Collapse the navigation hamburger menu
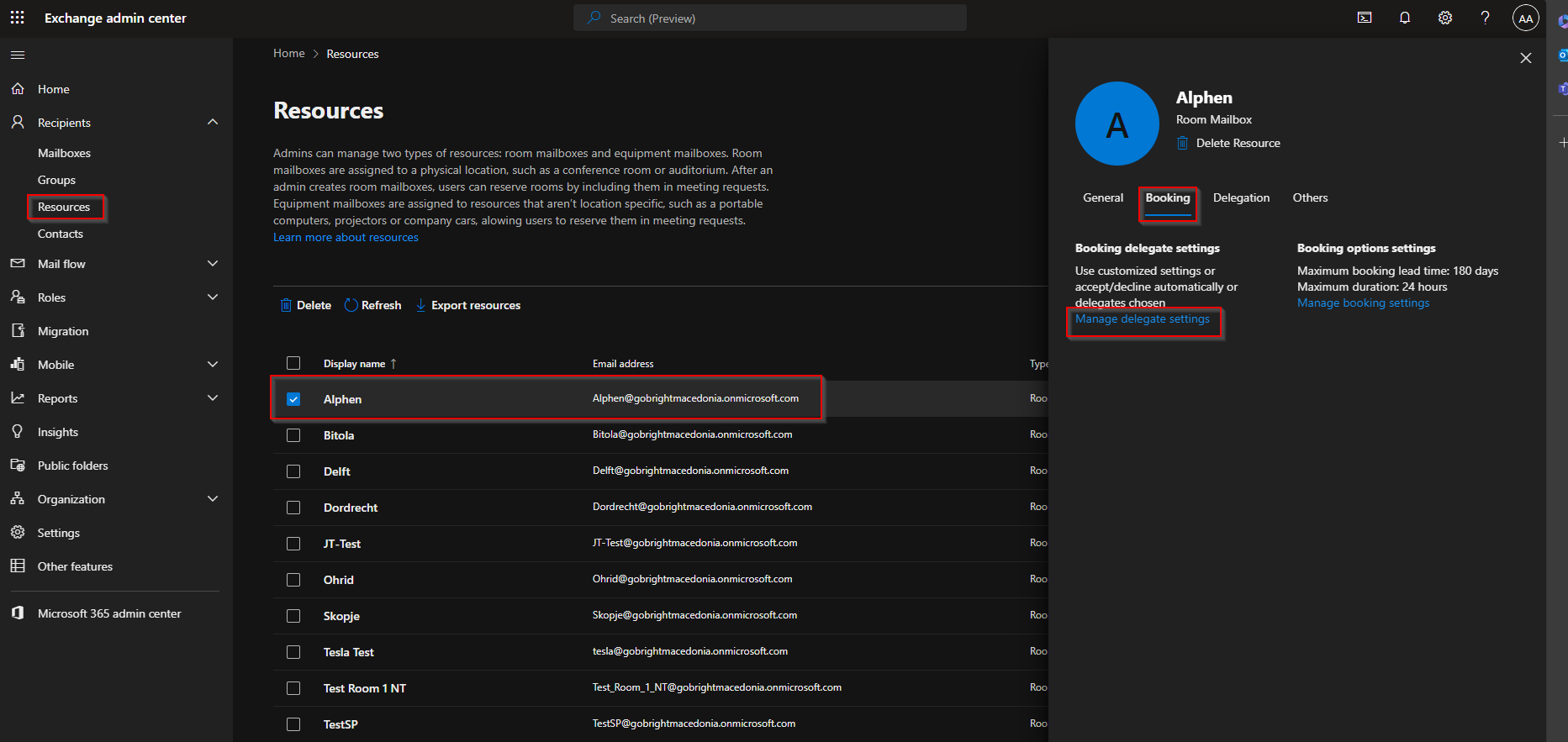The height and width of the screenshot is (742, 1568). pos(18,55)
